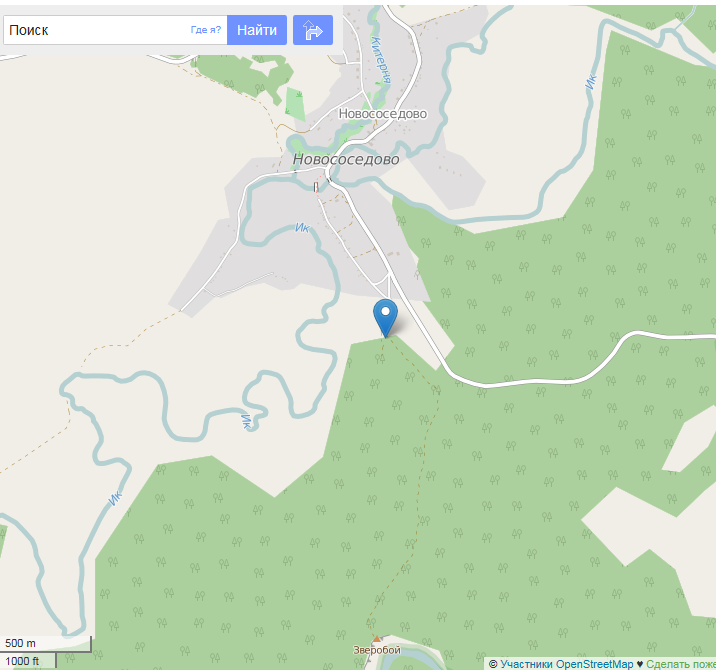Click the marsh symbol below Китерня label

click(x=379, y=84)
